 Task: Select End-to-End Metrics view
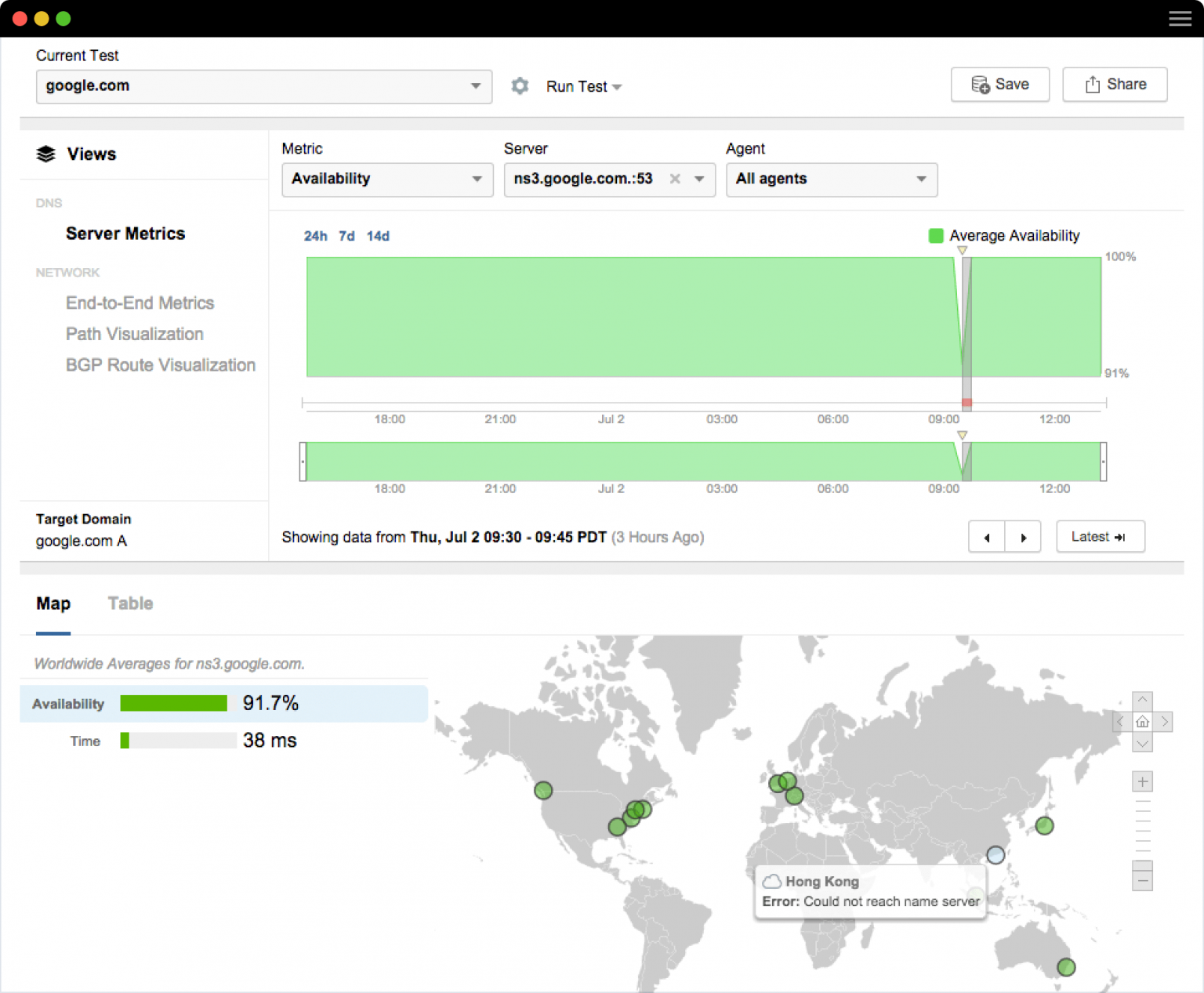(140, 303)
